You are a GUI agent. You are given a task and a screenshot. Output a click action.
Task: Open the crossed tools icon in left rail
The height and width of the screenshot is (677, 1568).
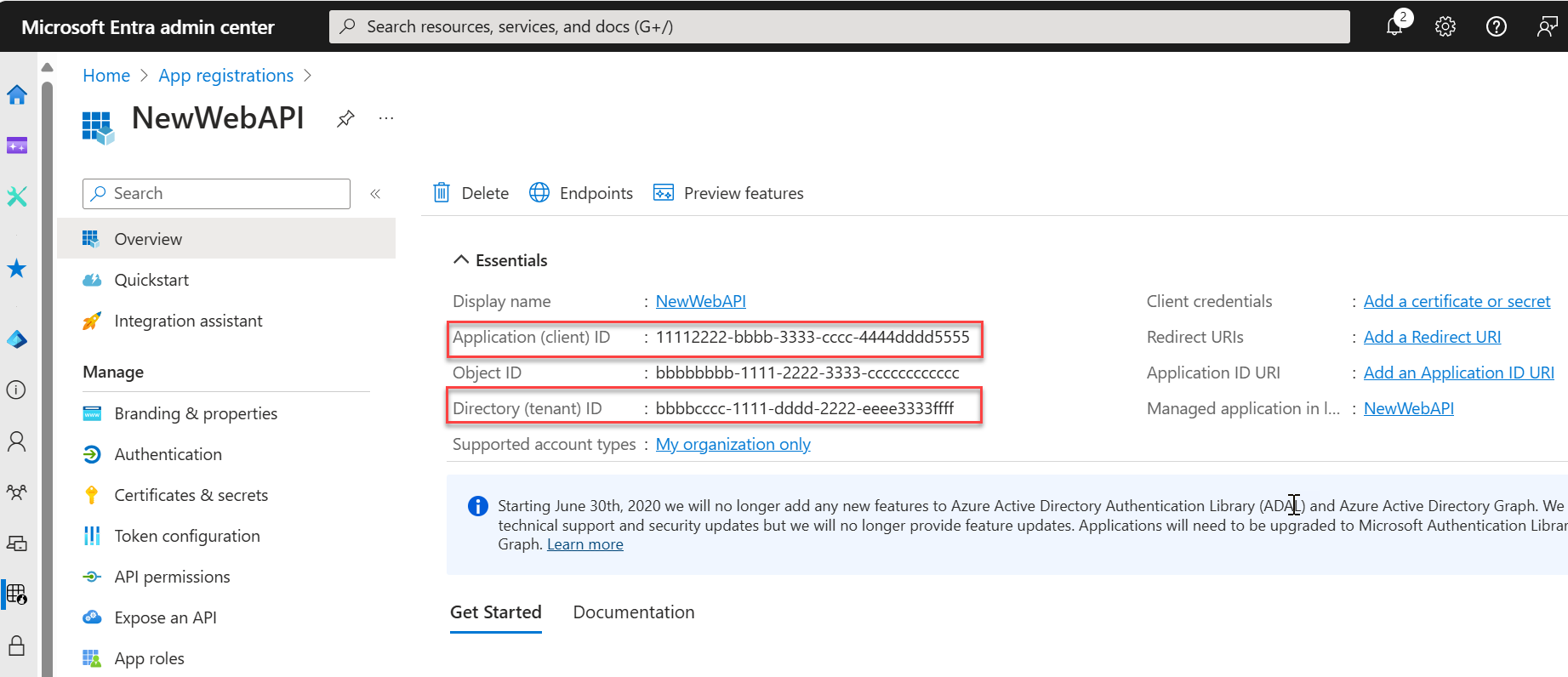17,196
